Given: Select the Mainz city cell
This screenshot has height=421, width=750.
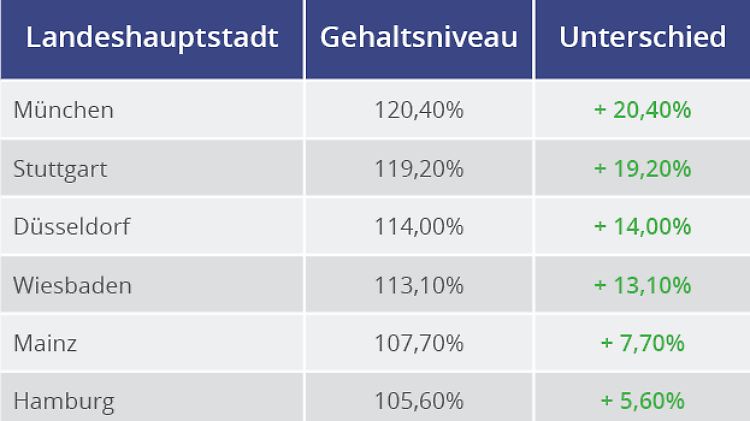Looking at the screenshot, I should pos(45,344).
